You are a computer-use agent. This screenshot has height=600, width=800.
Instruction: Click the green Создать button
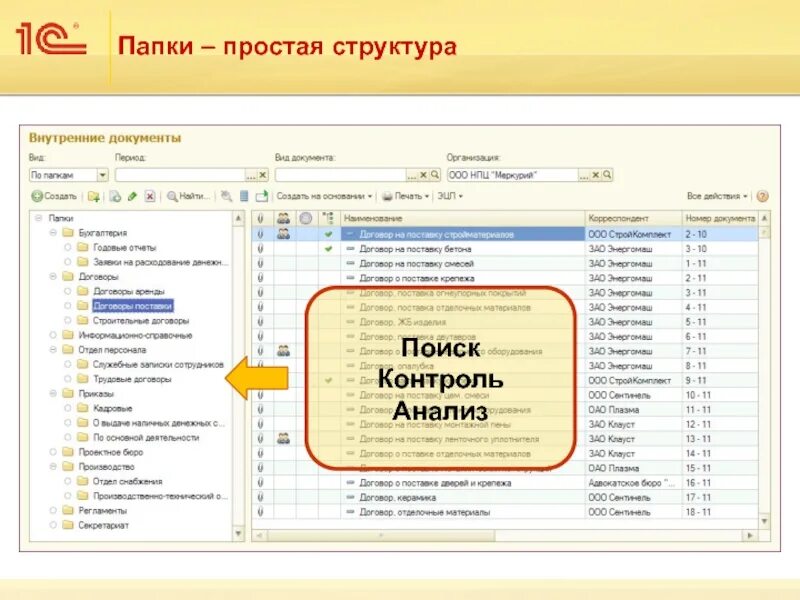(x=54, y=196)
